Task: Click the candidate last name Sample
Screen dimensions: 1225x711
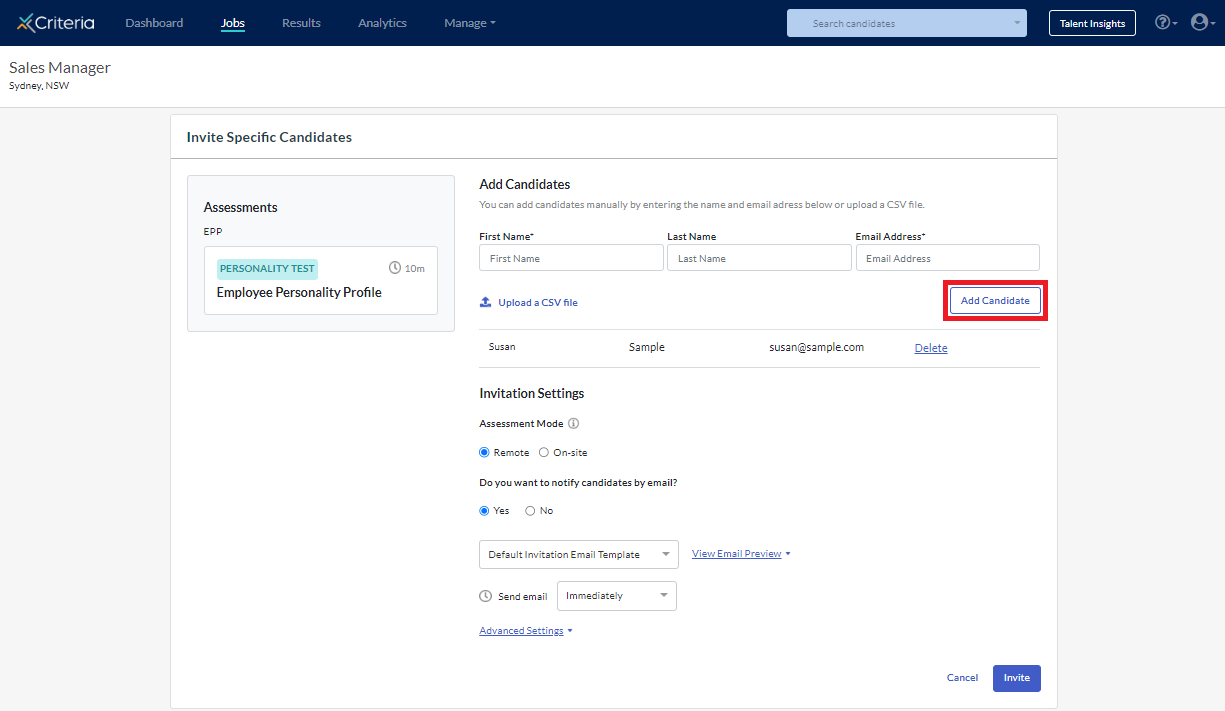Action: click(x=647, y=347)
